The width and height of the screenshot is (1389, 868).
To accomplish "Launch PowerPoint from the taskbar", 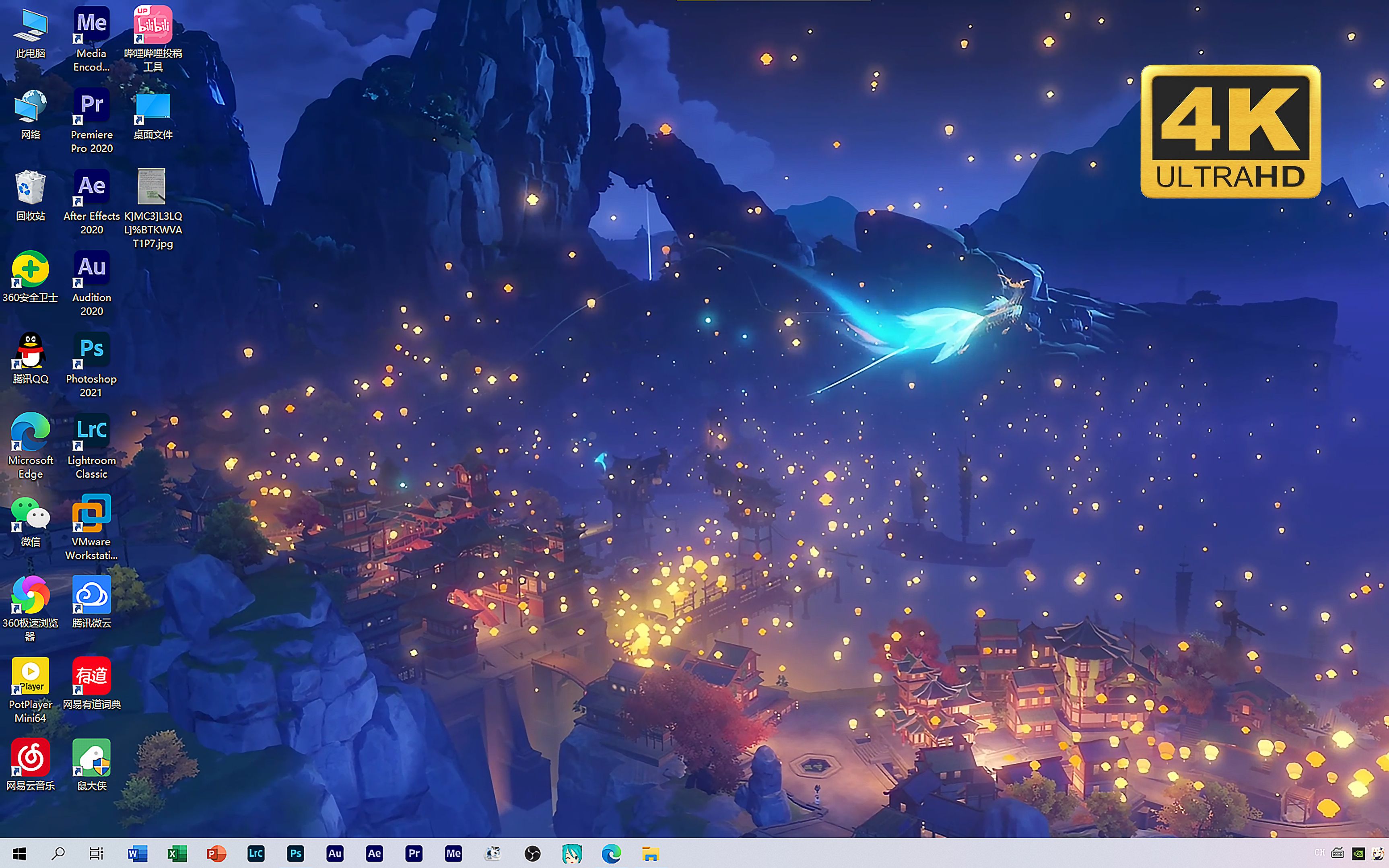I will coord(216,854).
